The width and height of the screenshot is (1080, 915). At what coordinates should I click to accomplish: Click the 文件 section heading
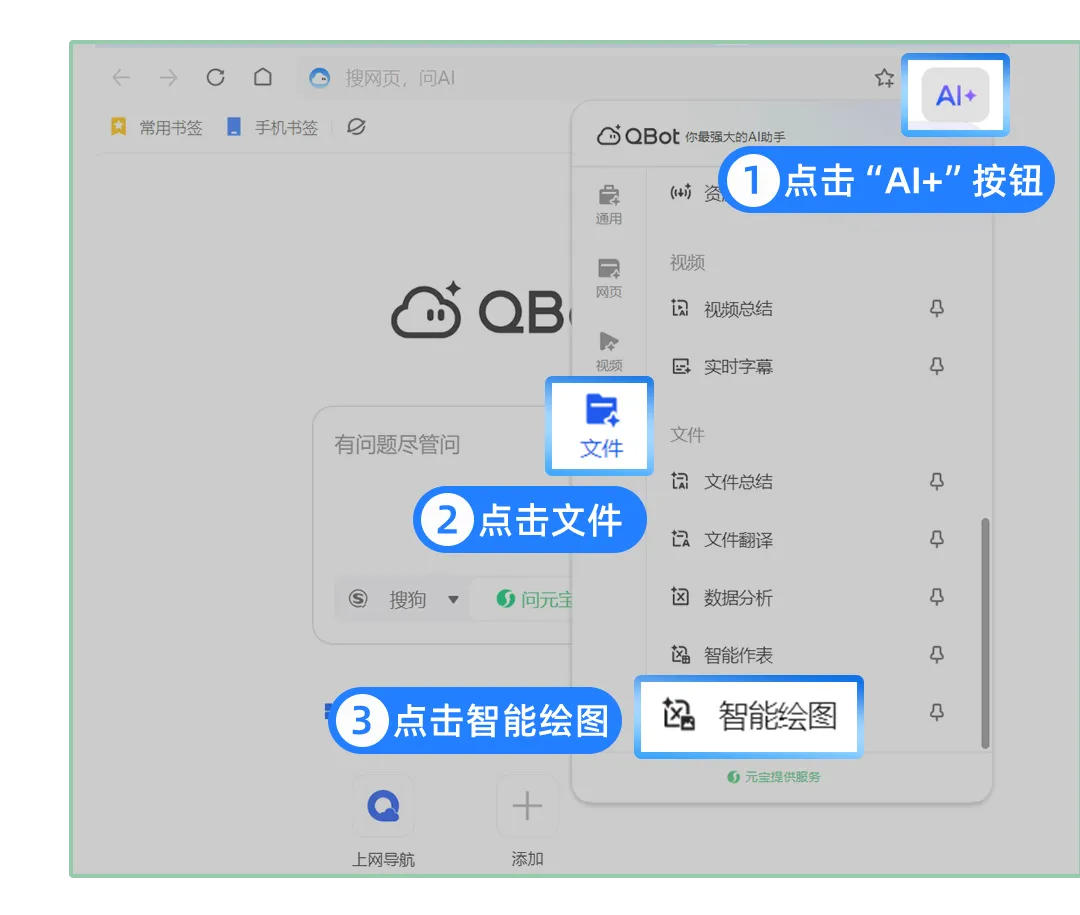pyautogui.click(x=687, y=435)
